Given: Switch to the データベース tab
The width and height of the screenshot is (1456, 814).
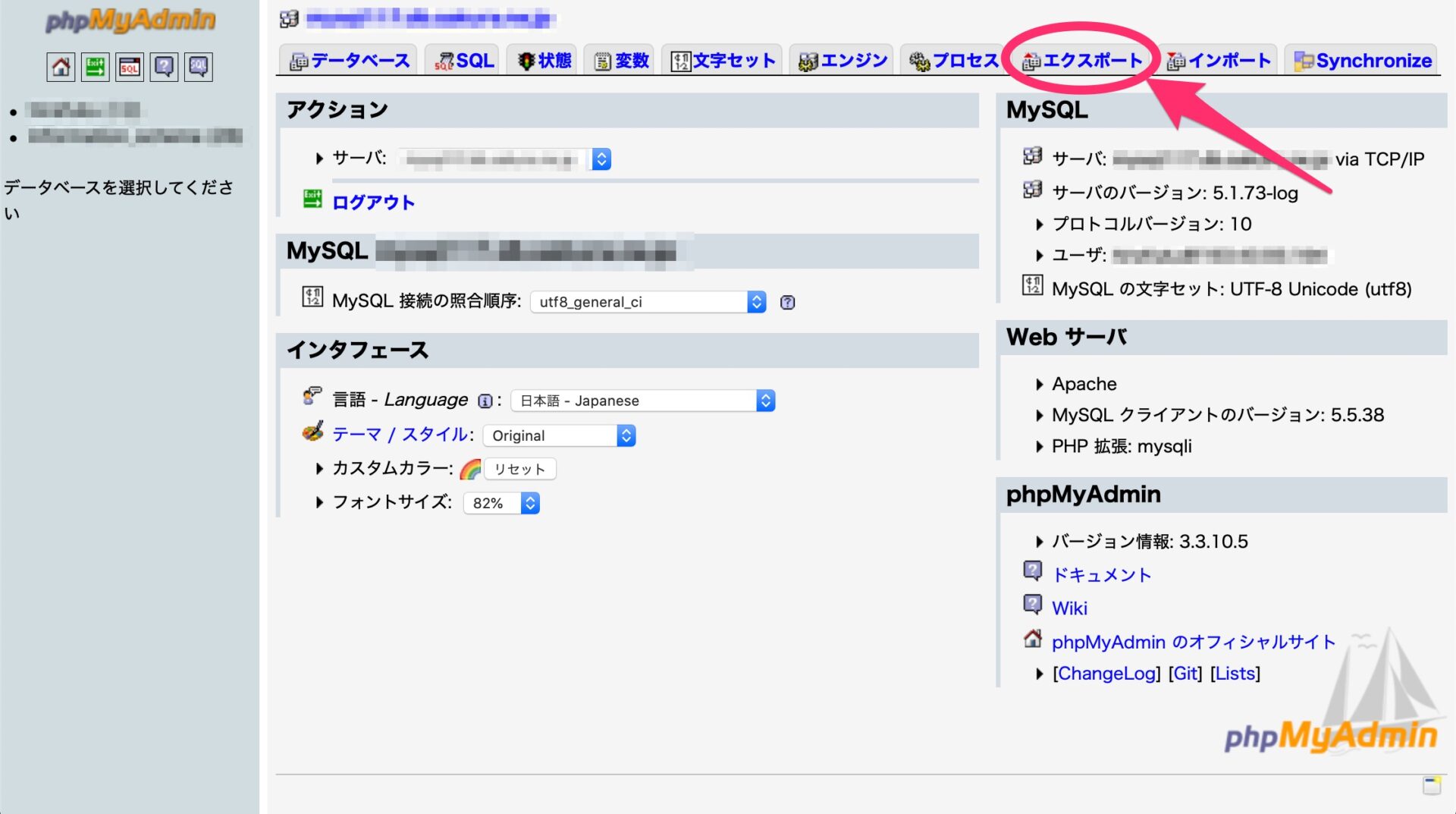Looking at the screenshot, I should pos(350,61).
